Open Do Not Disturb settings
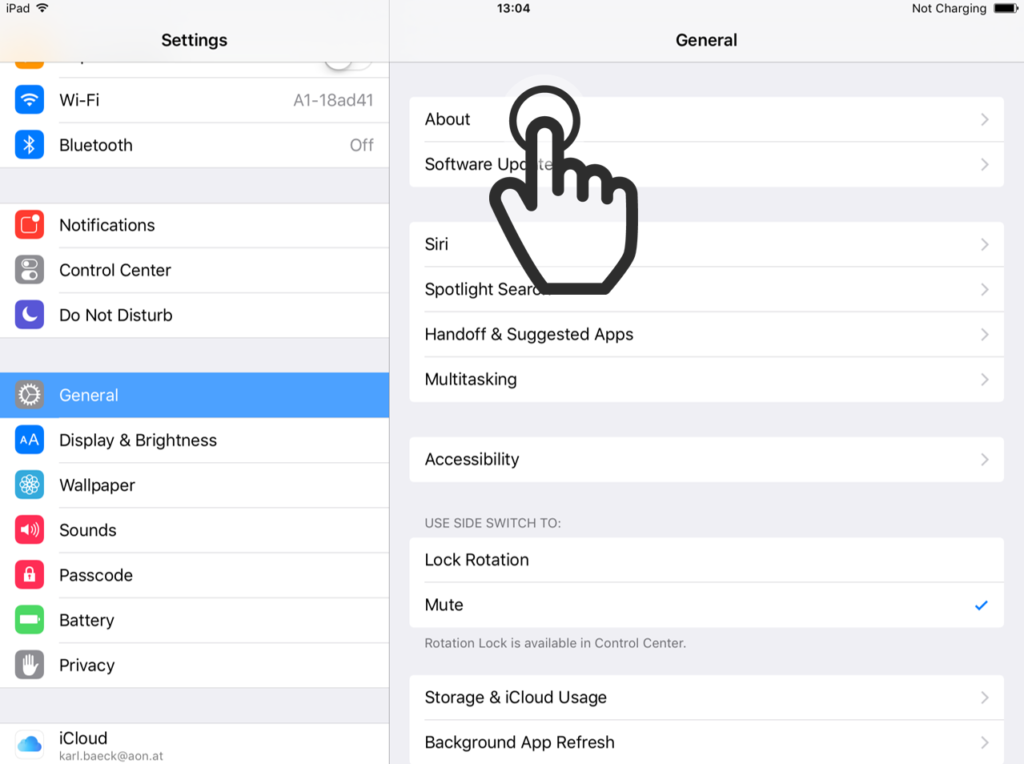The height and width of the screenshot is (764, 1024). coord(195,315)
